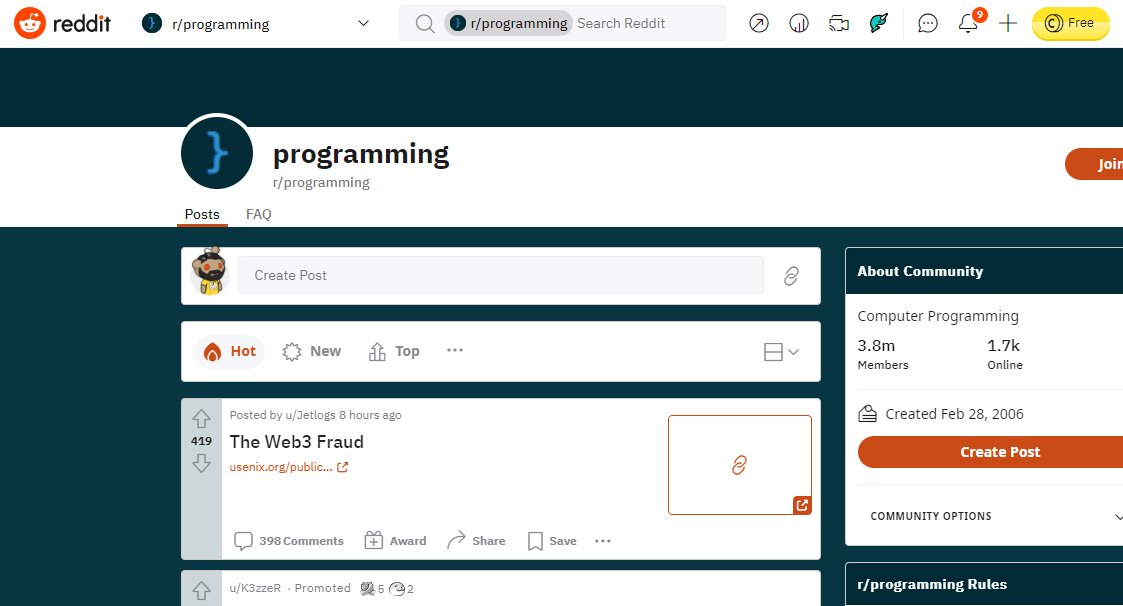Open the Popular arrow icon in header
This screenshot has width=1123, height=606.
pos(759,23)
